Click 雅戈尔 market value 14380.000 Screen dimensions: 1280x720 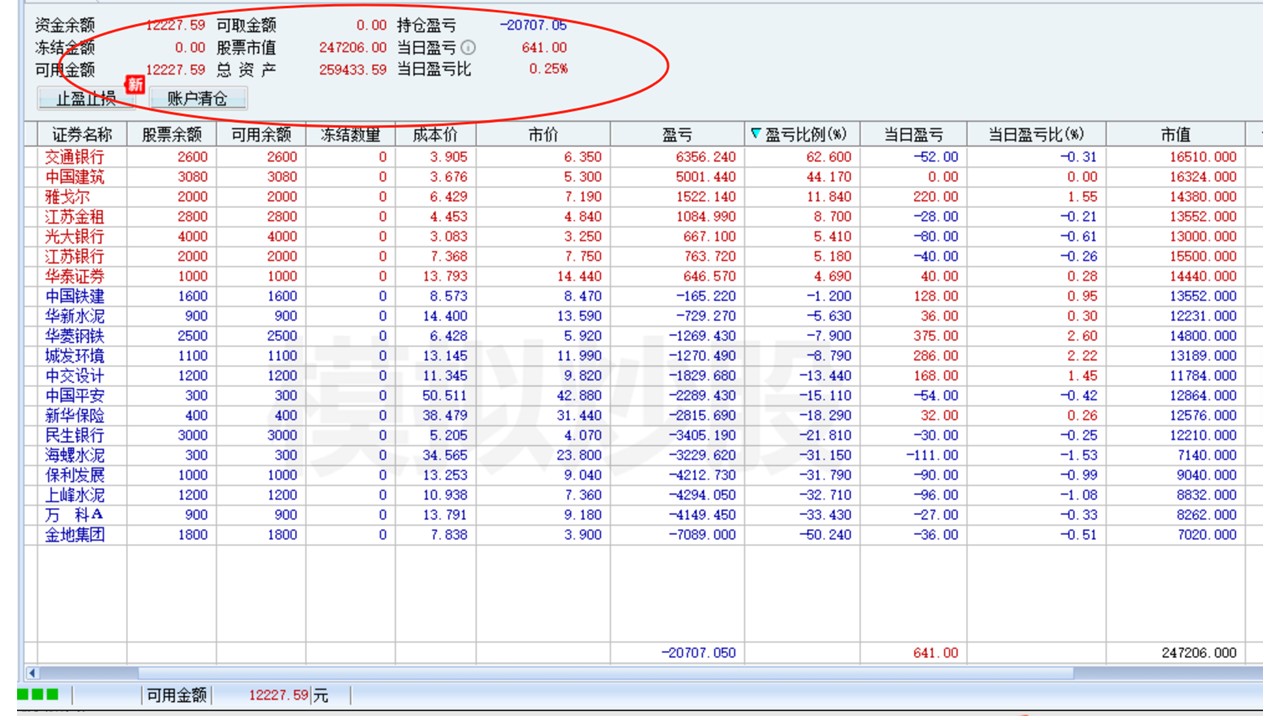click(1203, 197)
